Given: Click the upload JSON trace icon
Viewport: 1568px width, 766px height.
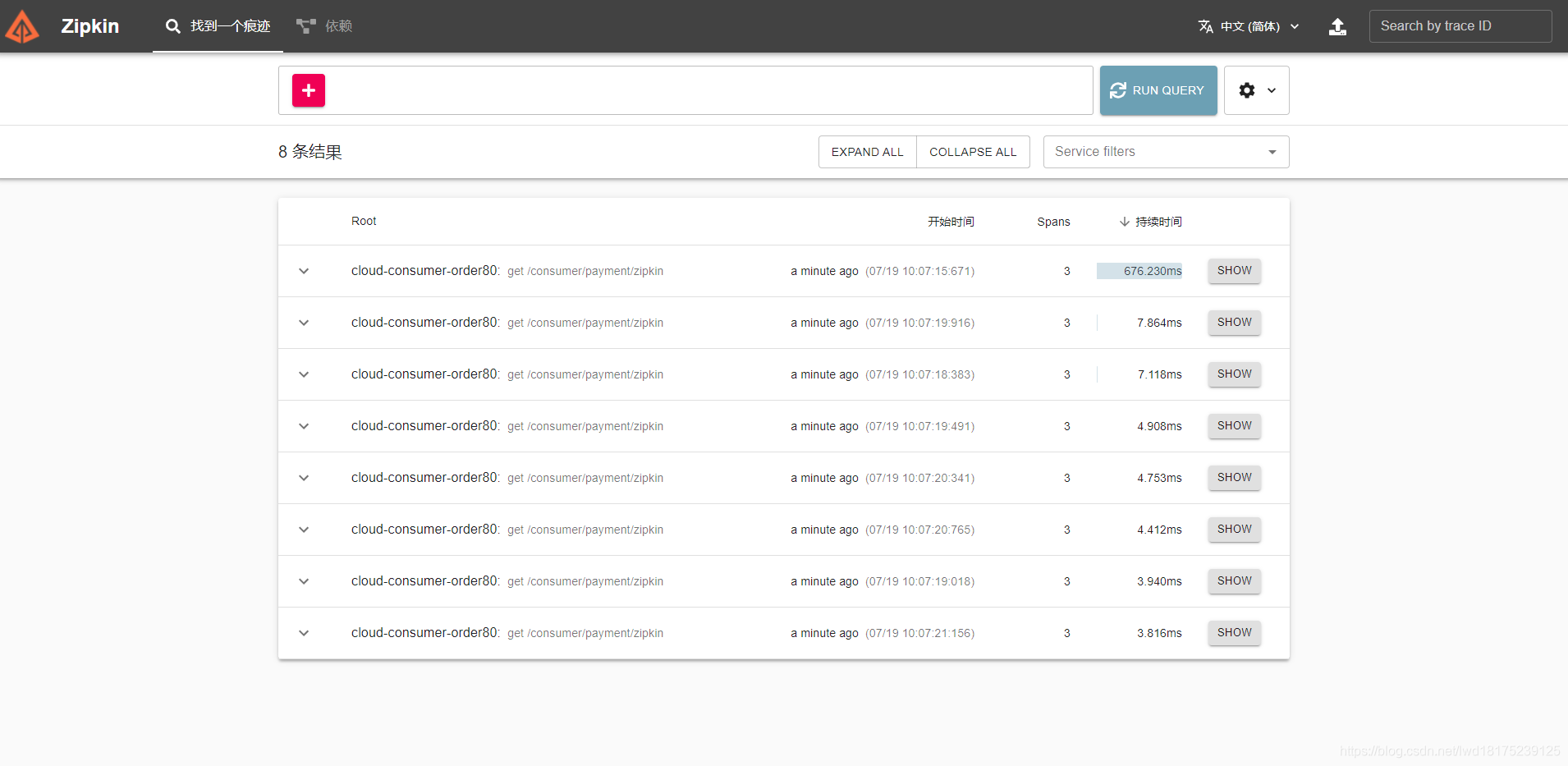Looking at the screenshot, I should [1337, 26].
